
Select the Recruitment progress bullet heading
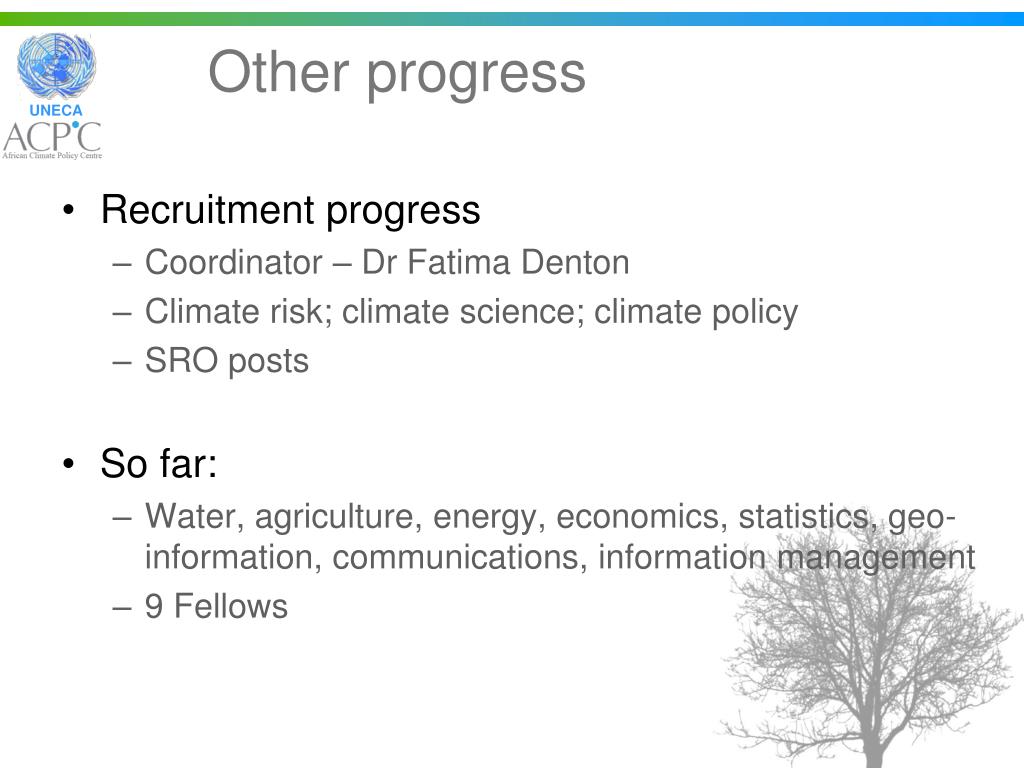pos(291,210)
